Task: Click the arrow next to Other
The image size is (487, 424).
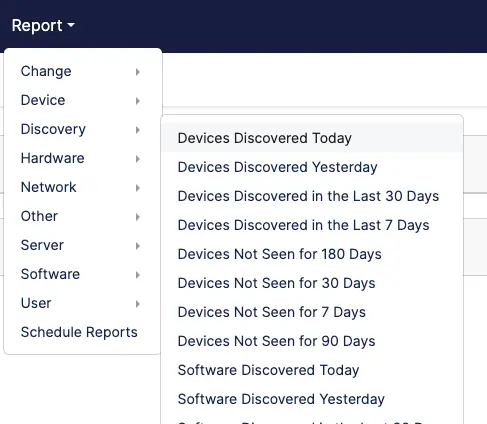Action: point(138,217)
